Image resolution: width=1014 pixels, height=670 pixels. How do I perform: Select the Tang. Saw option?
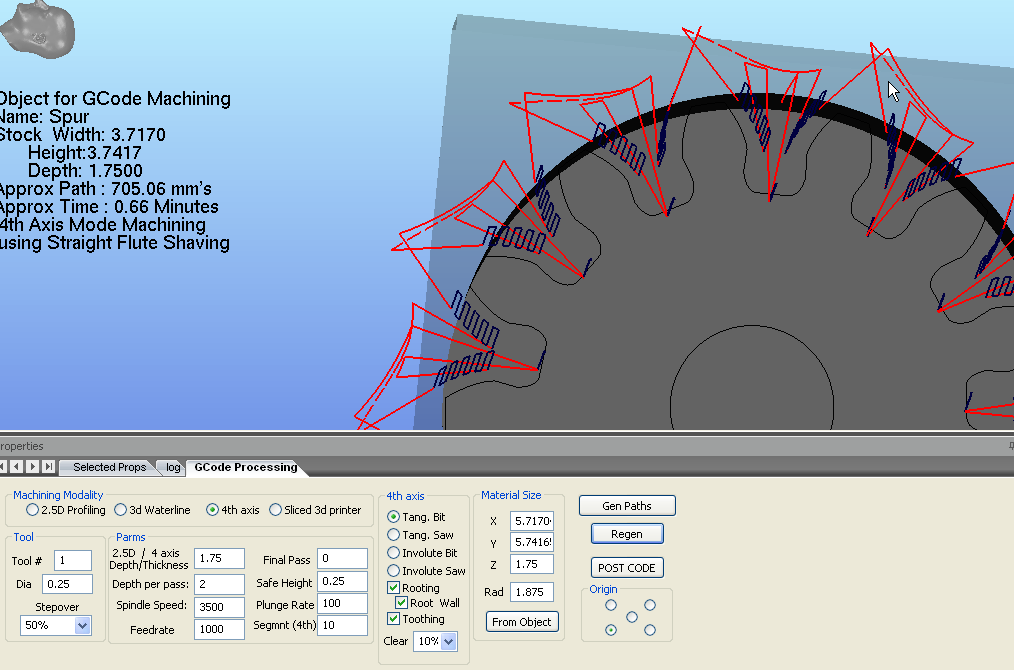pyautogui.click(x=394, y=535)
